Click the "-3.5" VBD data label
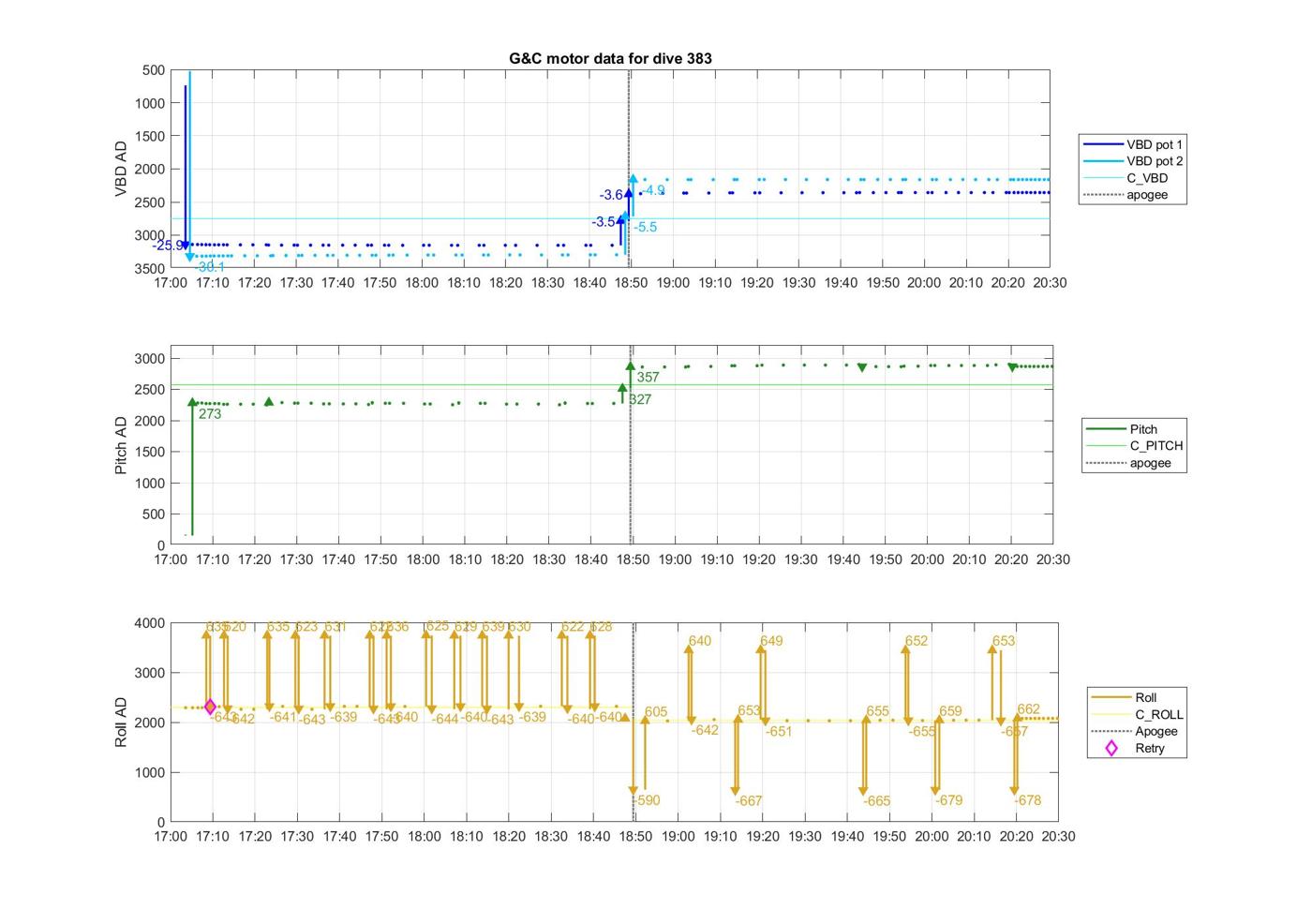Viewport: 1312px width, 924px height. coord(604,222)
